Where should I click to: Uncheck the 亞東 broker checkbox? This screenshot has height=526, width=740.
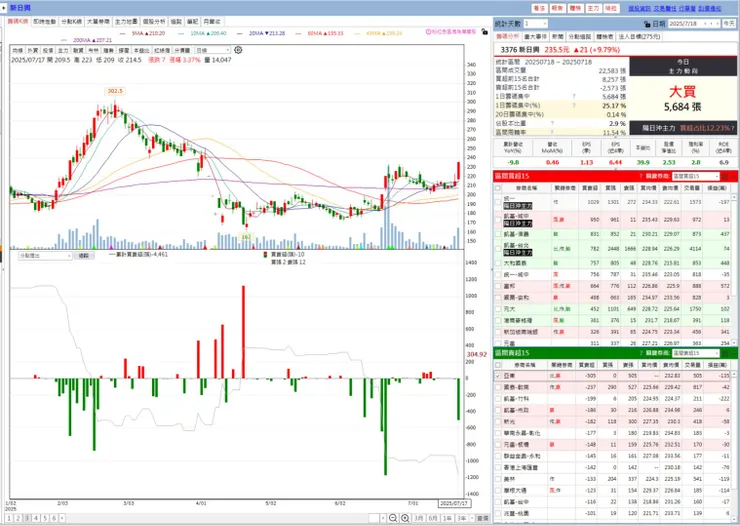coord(498,376)
